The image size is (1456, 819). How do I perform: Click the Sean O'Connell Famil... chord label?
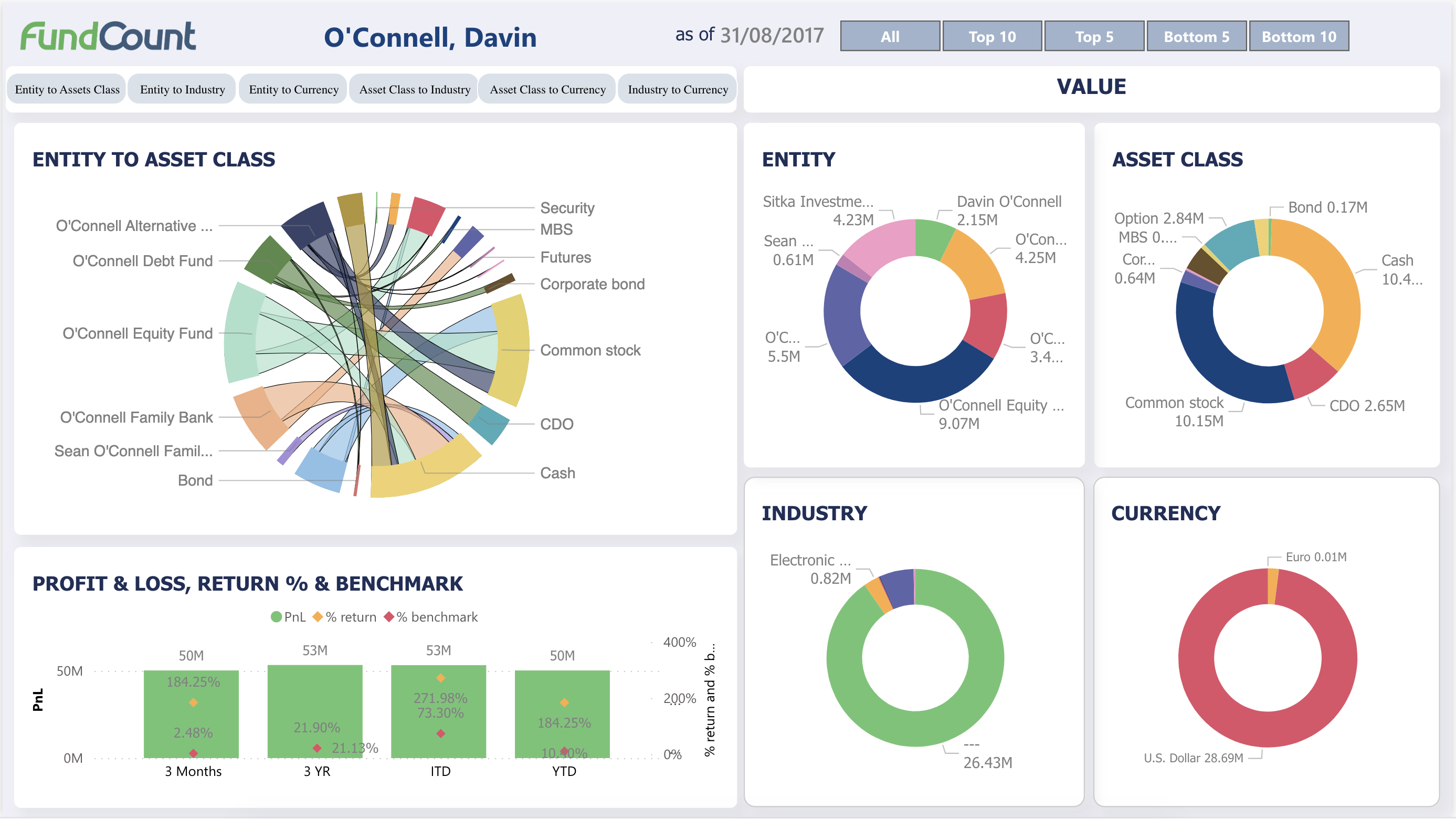[x=133, y=450]
